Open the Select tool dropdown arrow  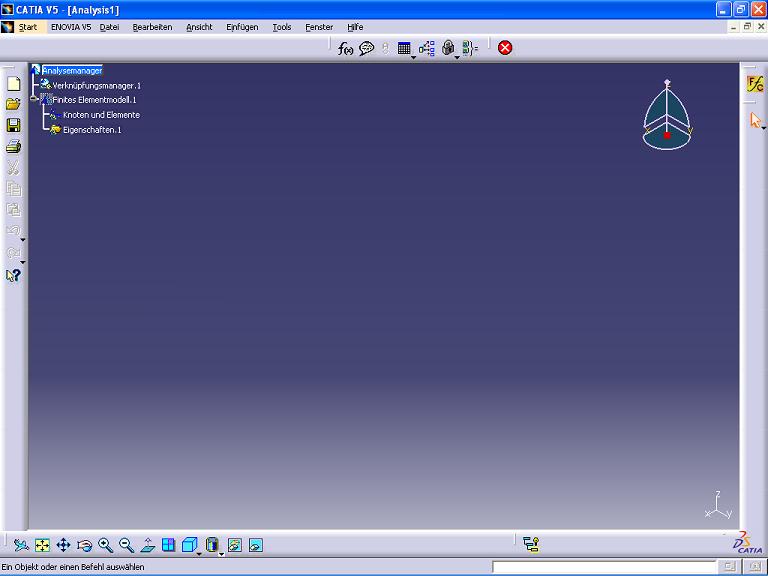click(x=764, y=128)
